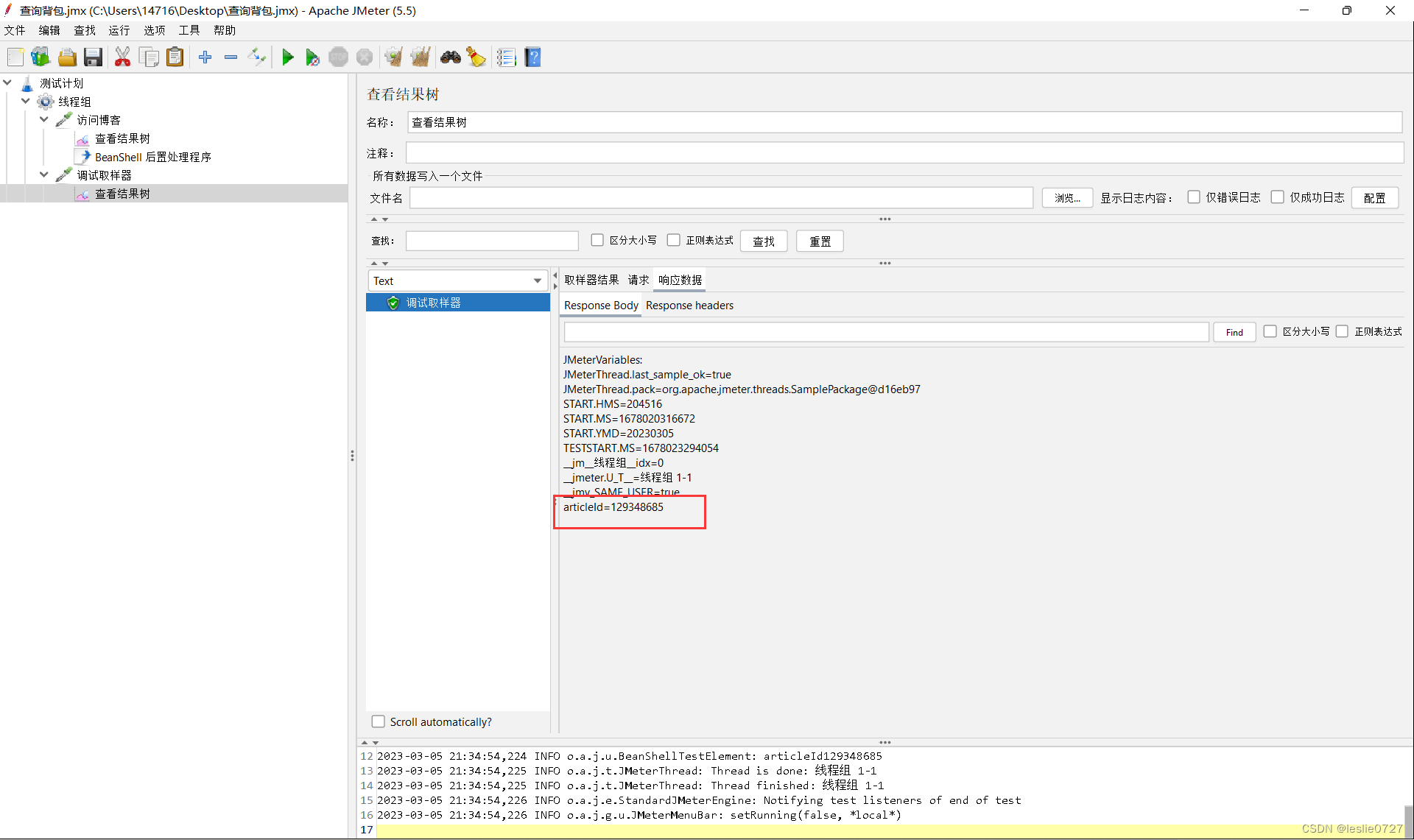1414x840 pixels.
Task: Click the Stop test icon
Action: pyautogui.click(x=339, y=57)
